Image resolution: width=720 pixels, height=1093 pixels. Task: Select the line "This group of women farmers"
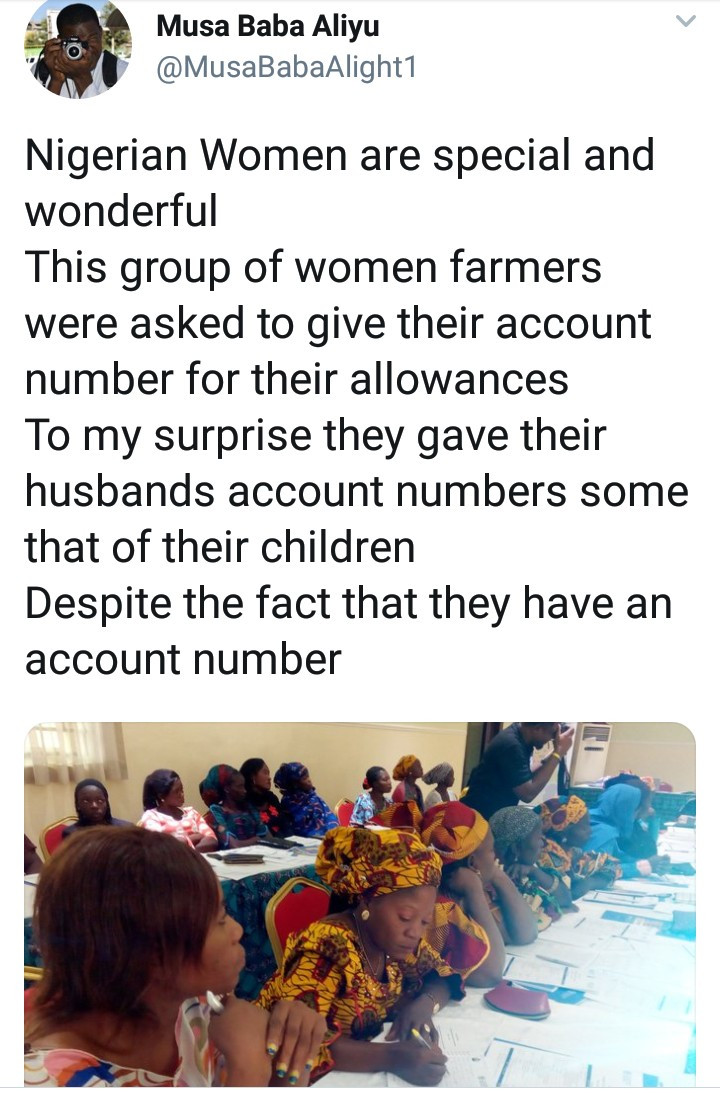click(312, 268)
